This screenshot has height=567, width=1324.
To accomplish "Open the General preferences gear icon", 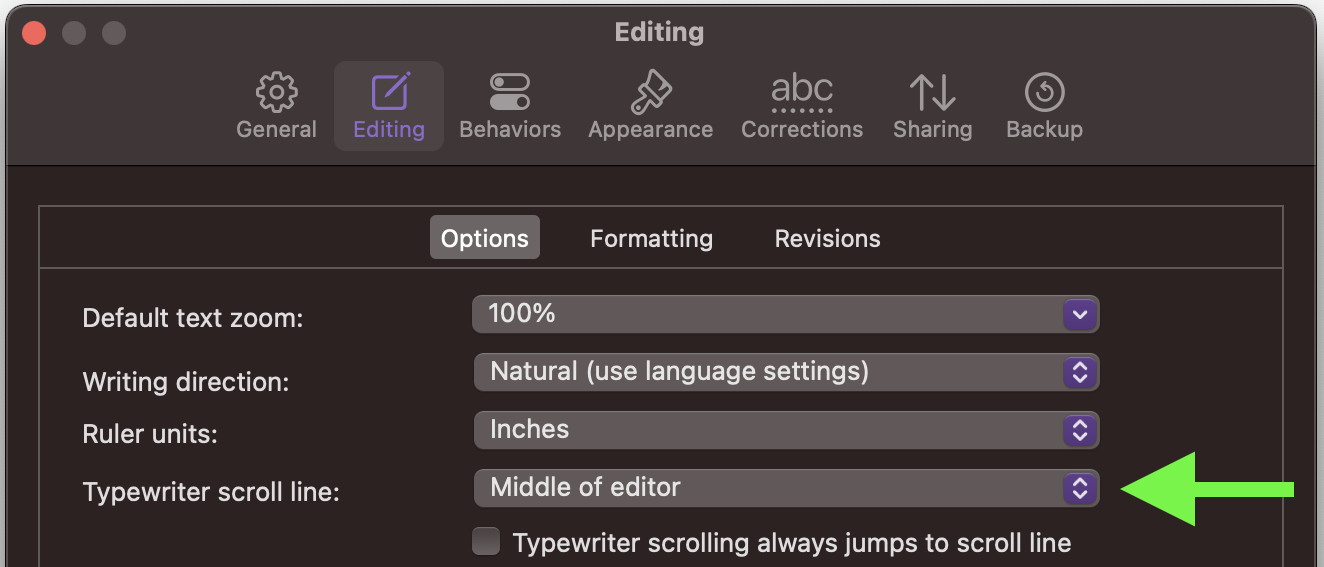I will point(276,93).
